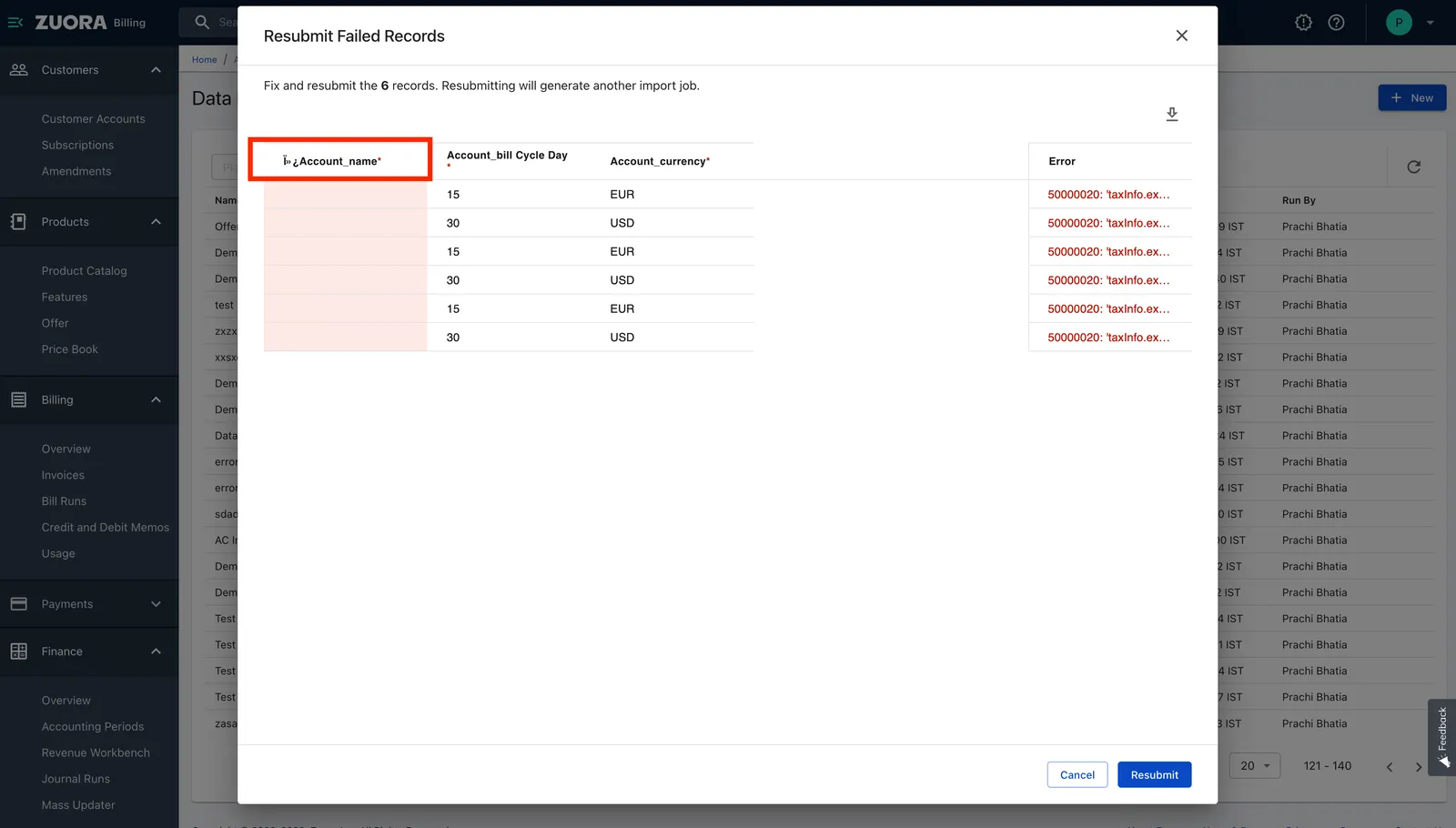Open the notifications alert icon
Image resolution: width=1456 pixels, height=828 pixels.
coord(1303,23)
